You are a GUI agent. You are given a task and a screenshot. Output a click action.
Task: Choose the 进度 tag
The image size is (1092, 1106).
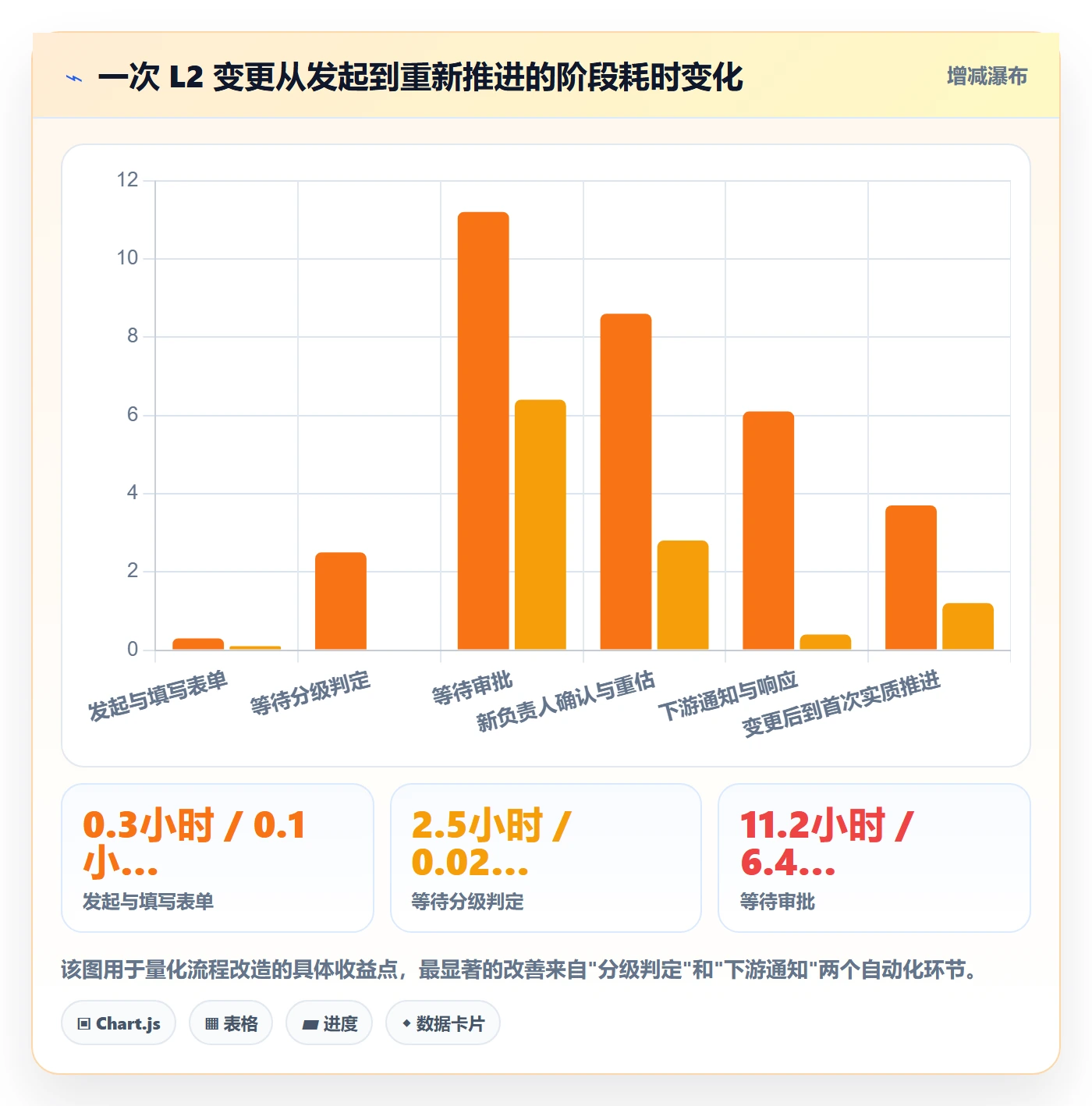(329, 1023)
